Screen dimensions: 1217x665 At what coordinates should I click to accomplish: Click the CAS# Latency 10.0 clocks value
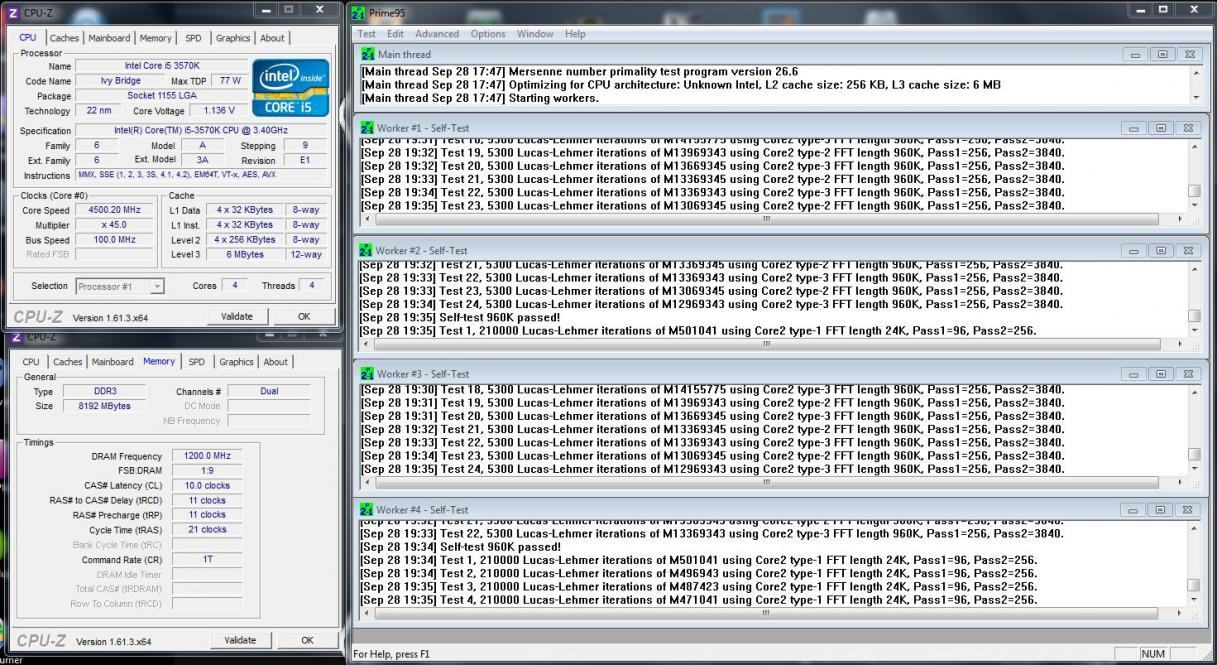pyautogui.click(x=207, y=485)
